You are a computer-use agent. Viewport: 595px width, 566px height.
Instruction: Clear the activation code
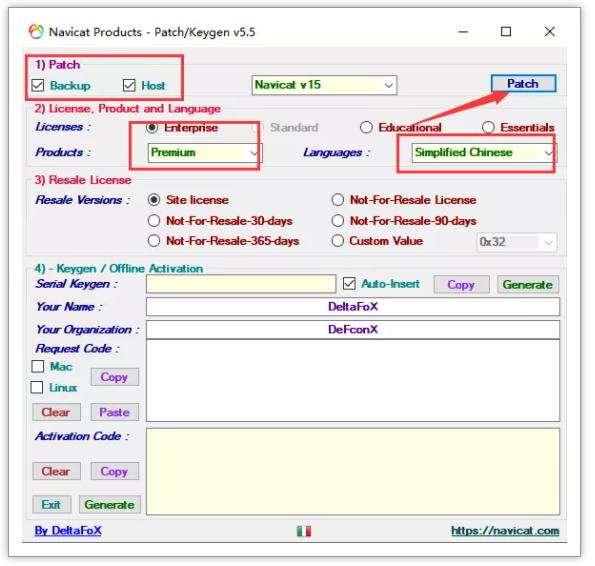pos(56,471)
